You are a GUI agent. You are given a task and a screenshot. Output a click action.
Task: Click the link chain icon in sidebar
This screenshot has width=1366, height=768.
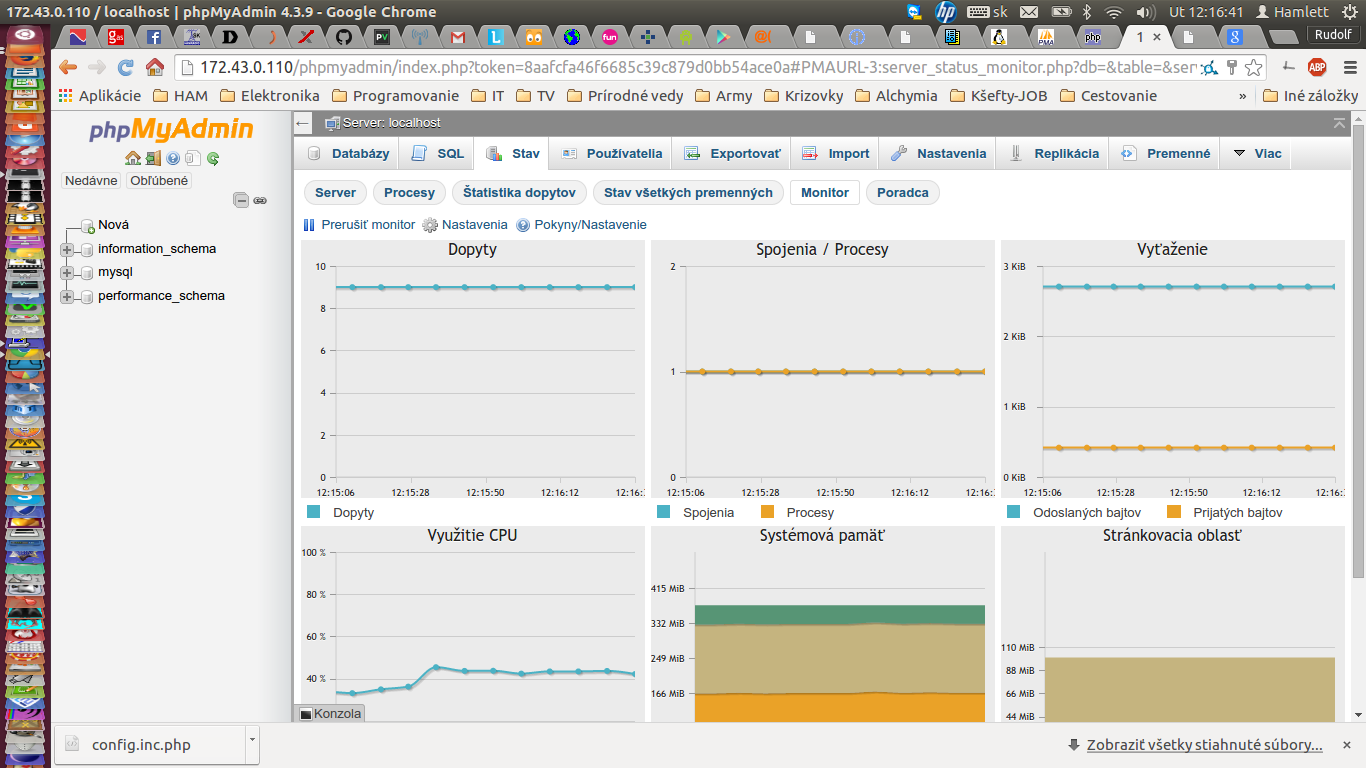click(x=260, y=200)
